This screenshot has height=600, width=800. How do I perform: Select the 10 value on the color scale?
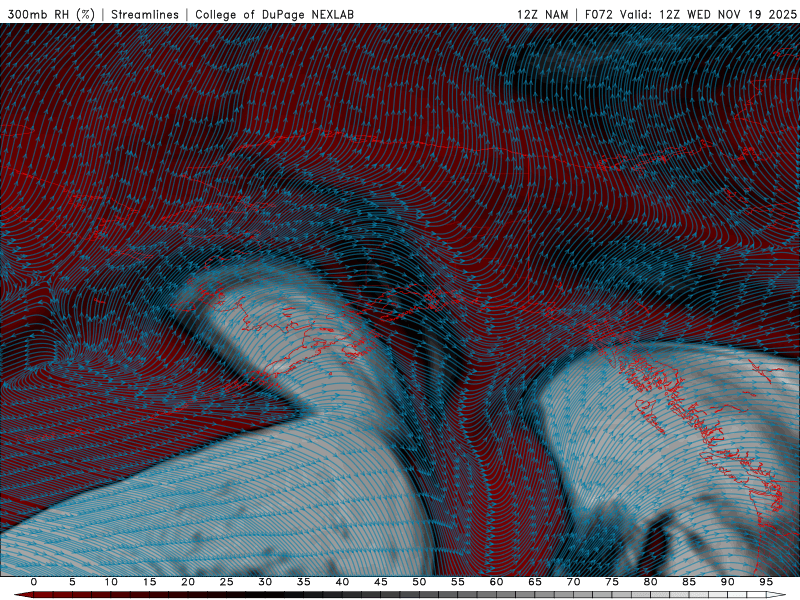click(111, 582)
